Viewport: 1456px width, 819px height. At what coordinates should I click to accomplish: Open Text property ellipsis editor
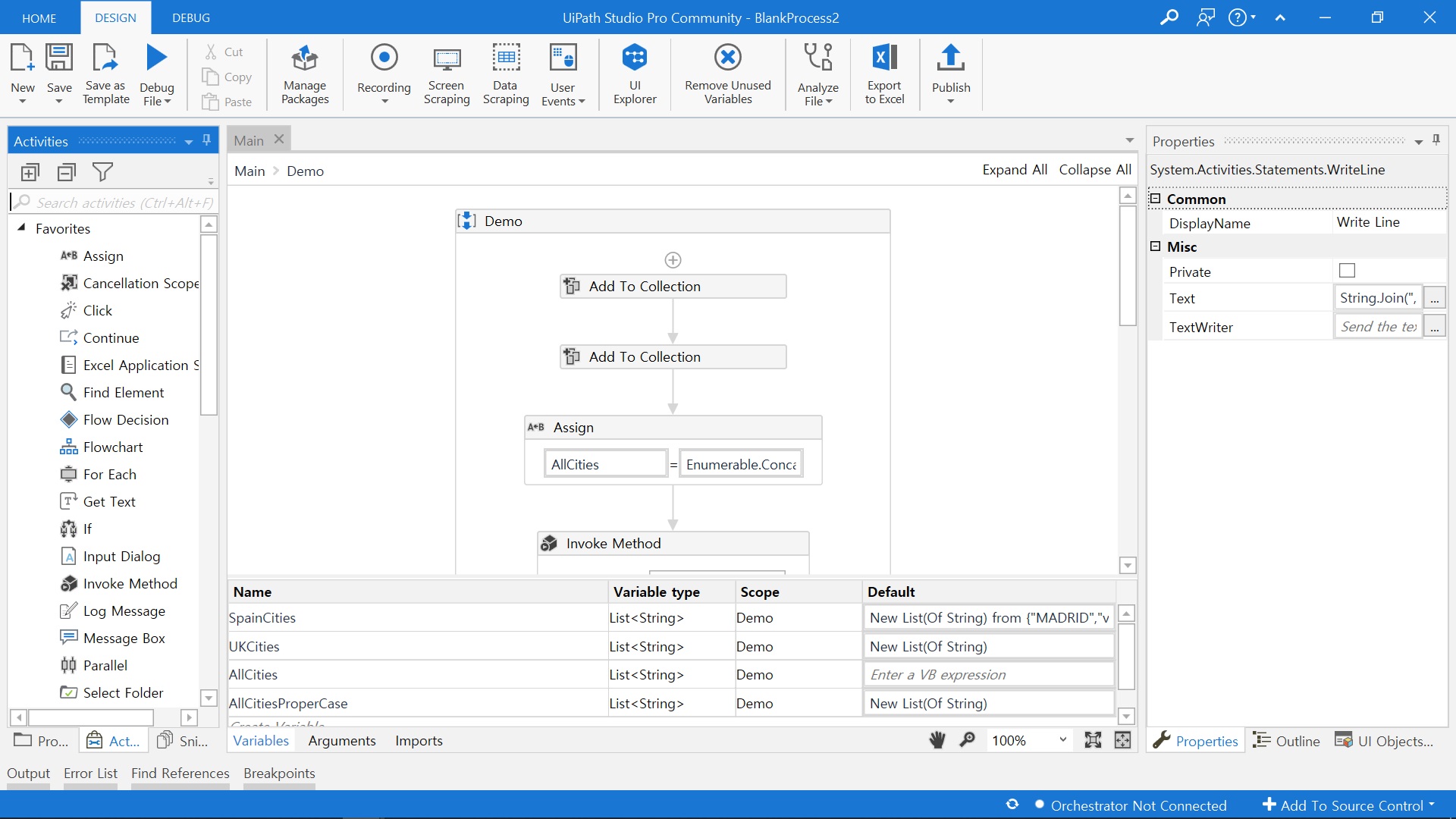[x=1435, y=298]
